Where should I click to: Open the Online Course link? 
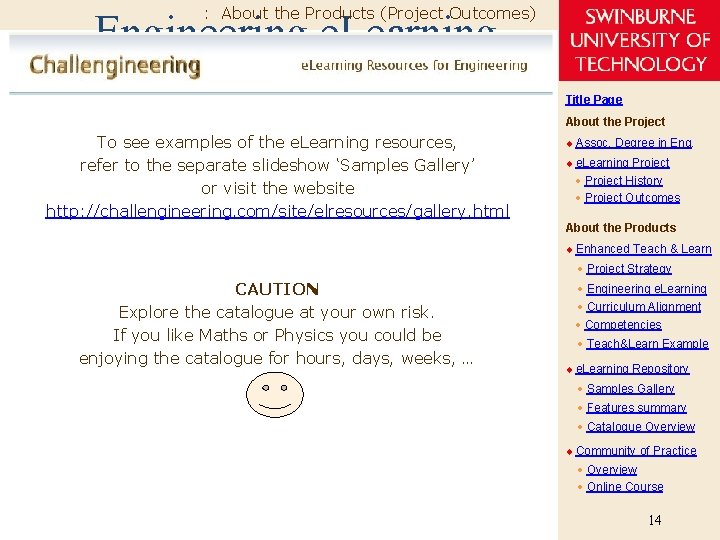(x=625, y=487)
